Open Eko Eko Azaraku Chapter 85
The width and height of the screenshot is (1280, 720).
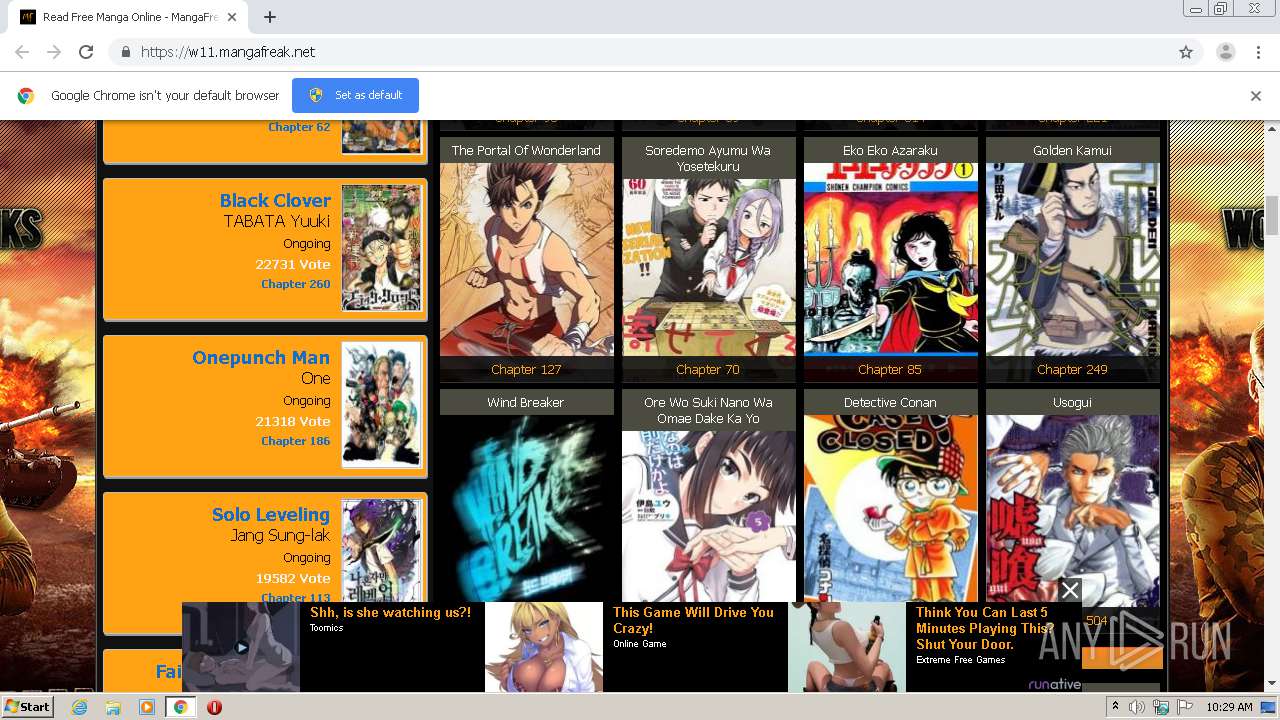tap(890, 369)
